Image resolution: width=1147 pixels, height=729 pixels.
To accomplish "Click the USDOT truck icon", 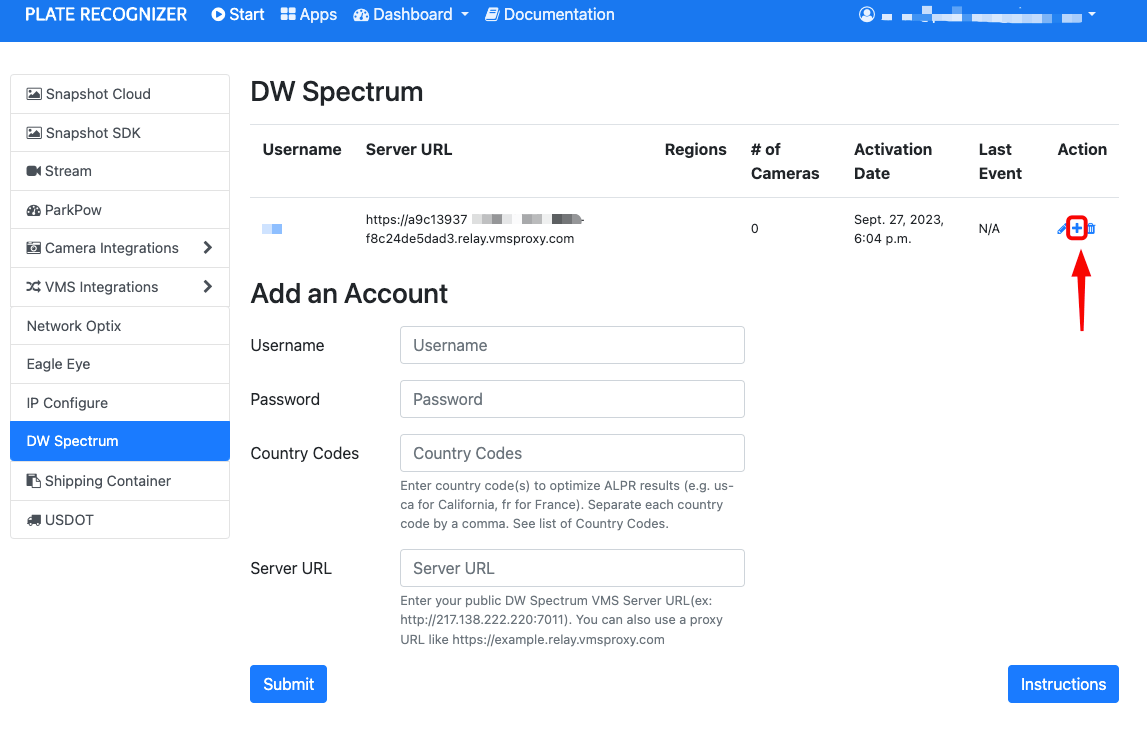I will 36,519.
